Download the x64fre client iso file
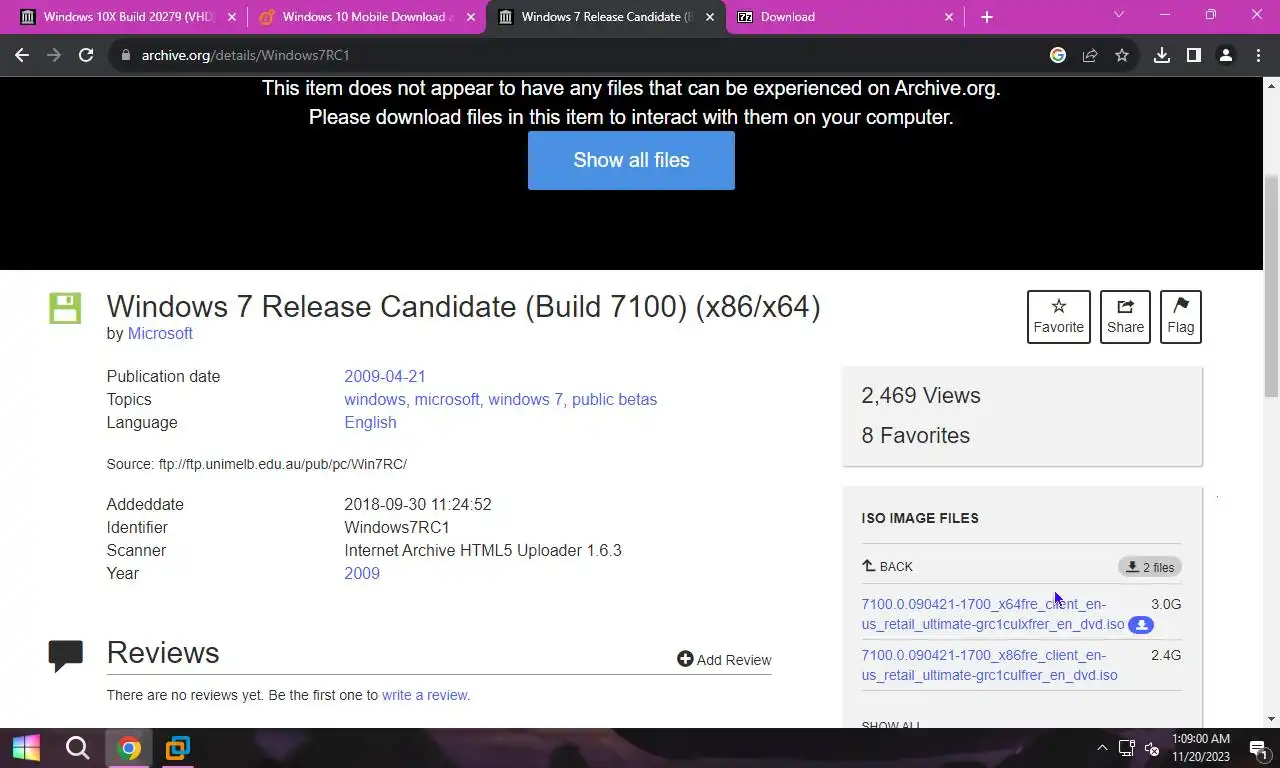 993,614
